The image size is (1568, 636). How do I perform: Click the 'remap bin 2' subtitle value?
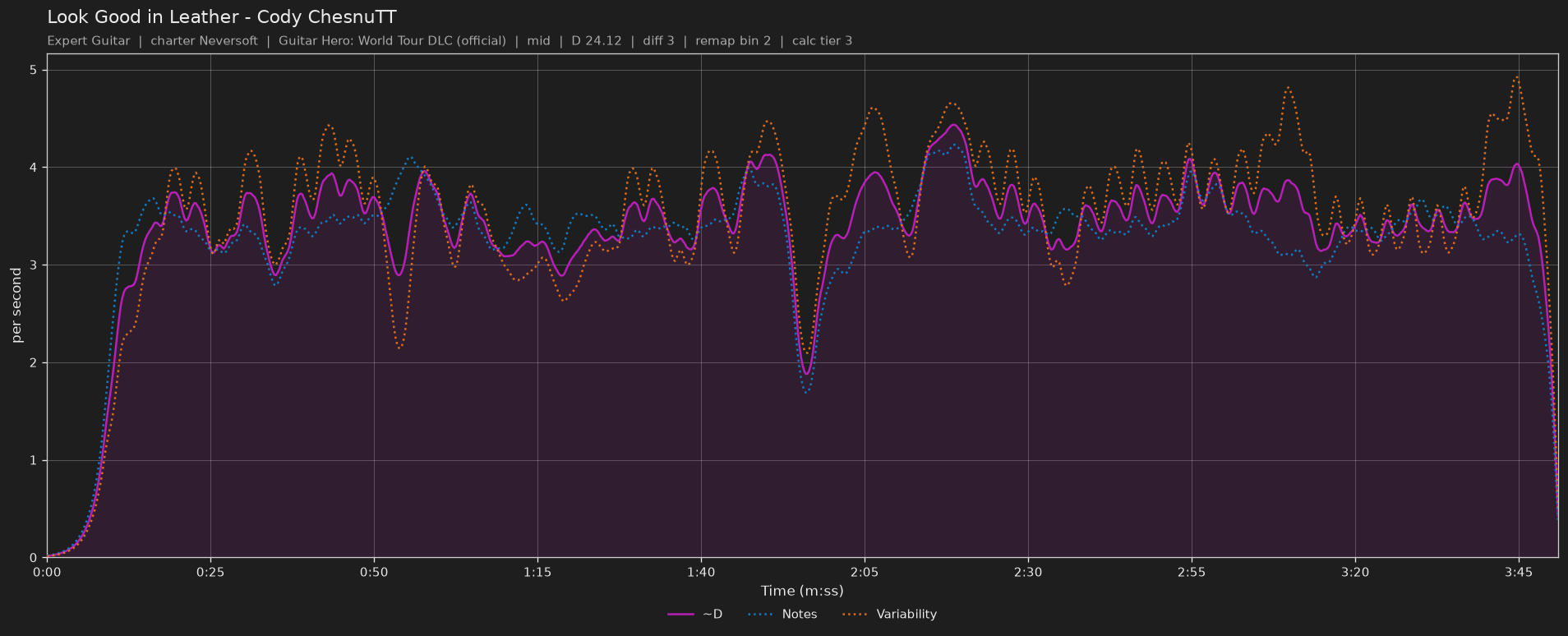tap(733, 40)
